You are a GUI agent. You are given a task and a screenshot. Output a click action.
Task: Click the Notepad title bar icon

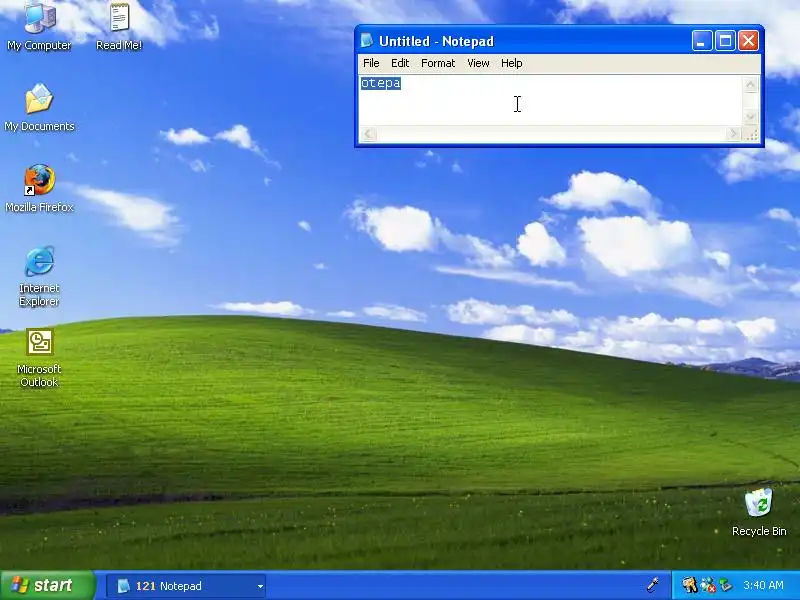pos(367,40)
